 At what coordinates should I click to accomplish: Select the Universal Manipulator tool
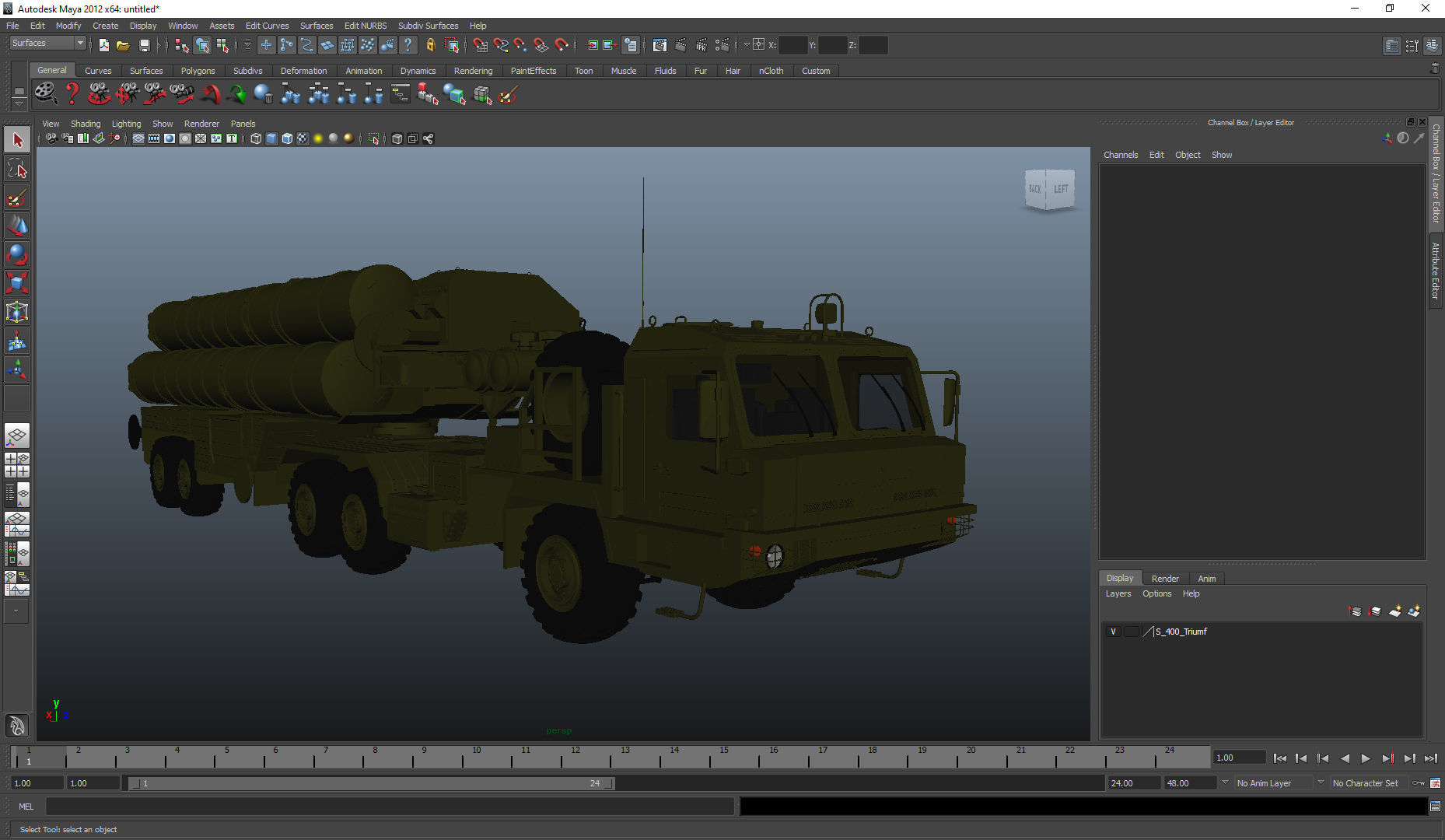[17, 312]
